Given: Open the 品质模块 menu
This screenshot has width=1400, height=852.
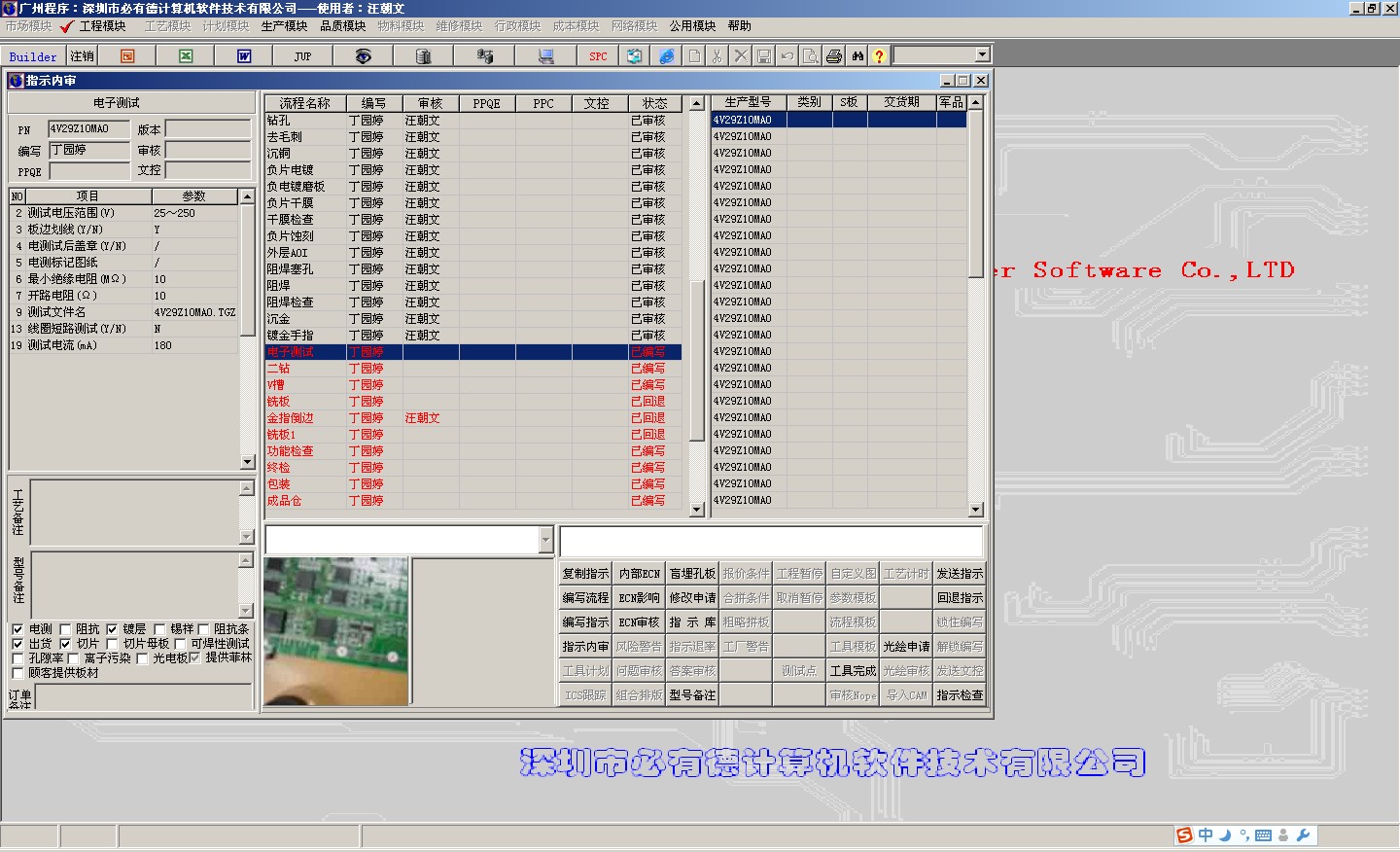Looking at the screenshot, I should [342, 26].
